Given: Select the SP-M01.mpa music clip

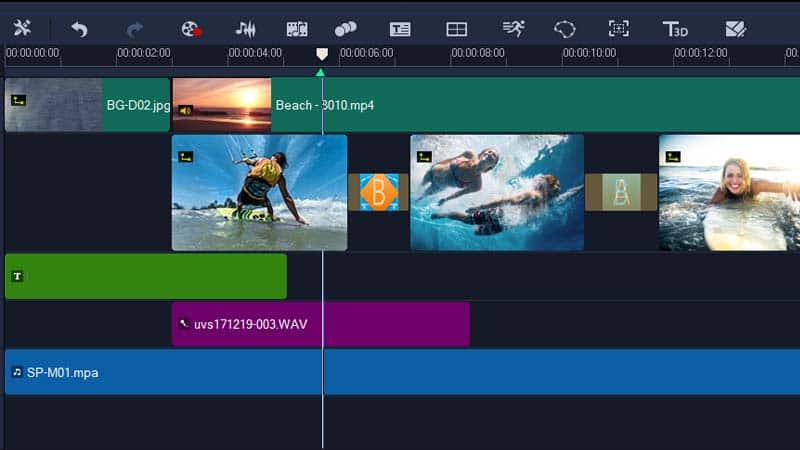Looking at the screenshot, I should pos(400,372).
